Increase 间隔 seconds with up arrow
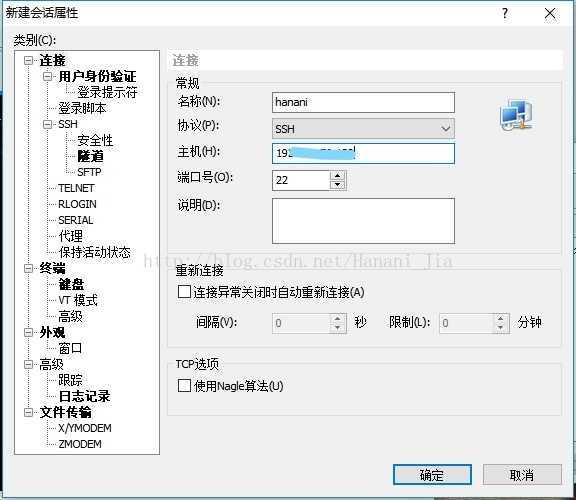 (x=338, y=318)
